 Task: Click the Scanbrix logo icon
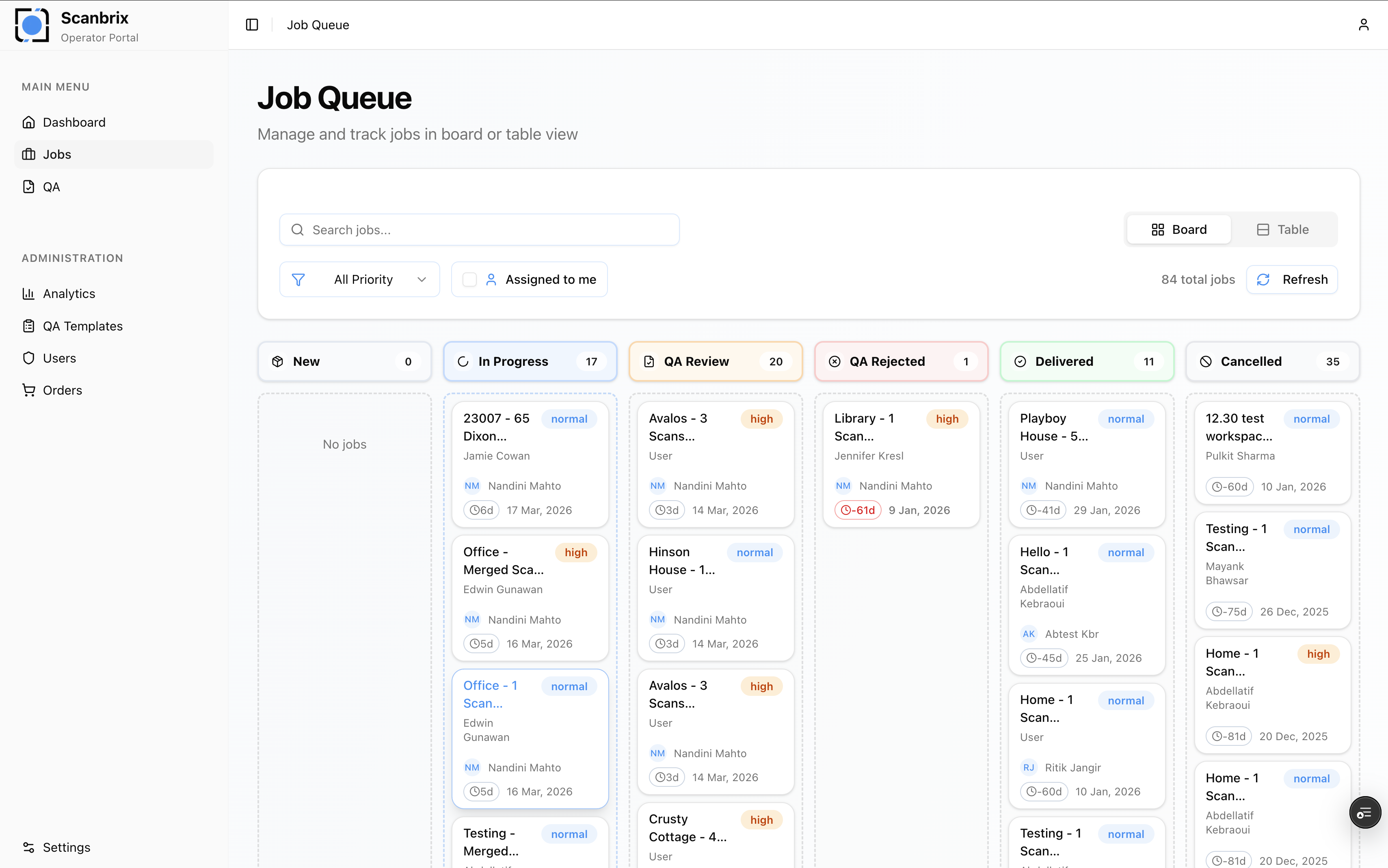click(x=31, y=25)
